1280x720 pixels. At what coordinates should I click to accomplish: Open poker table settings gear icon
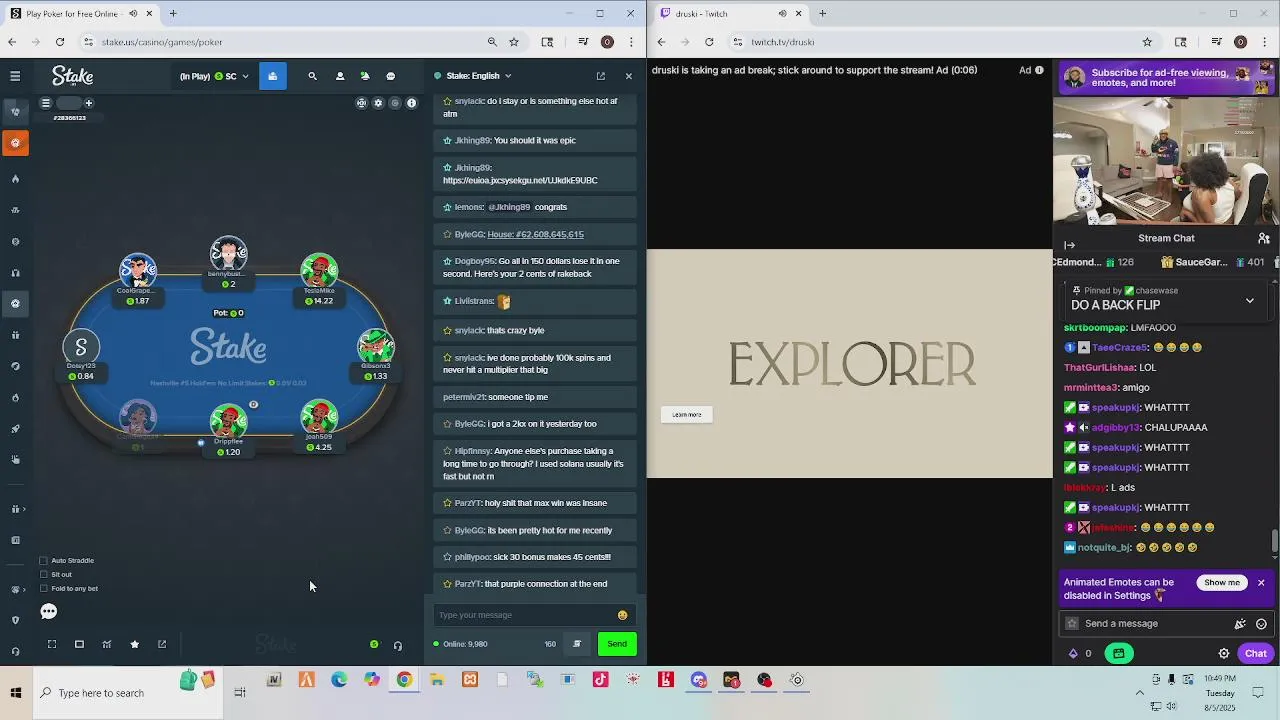coord(378,103)
